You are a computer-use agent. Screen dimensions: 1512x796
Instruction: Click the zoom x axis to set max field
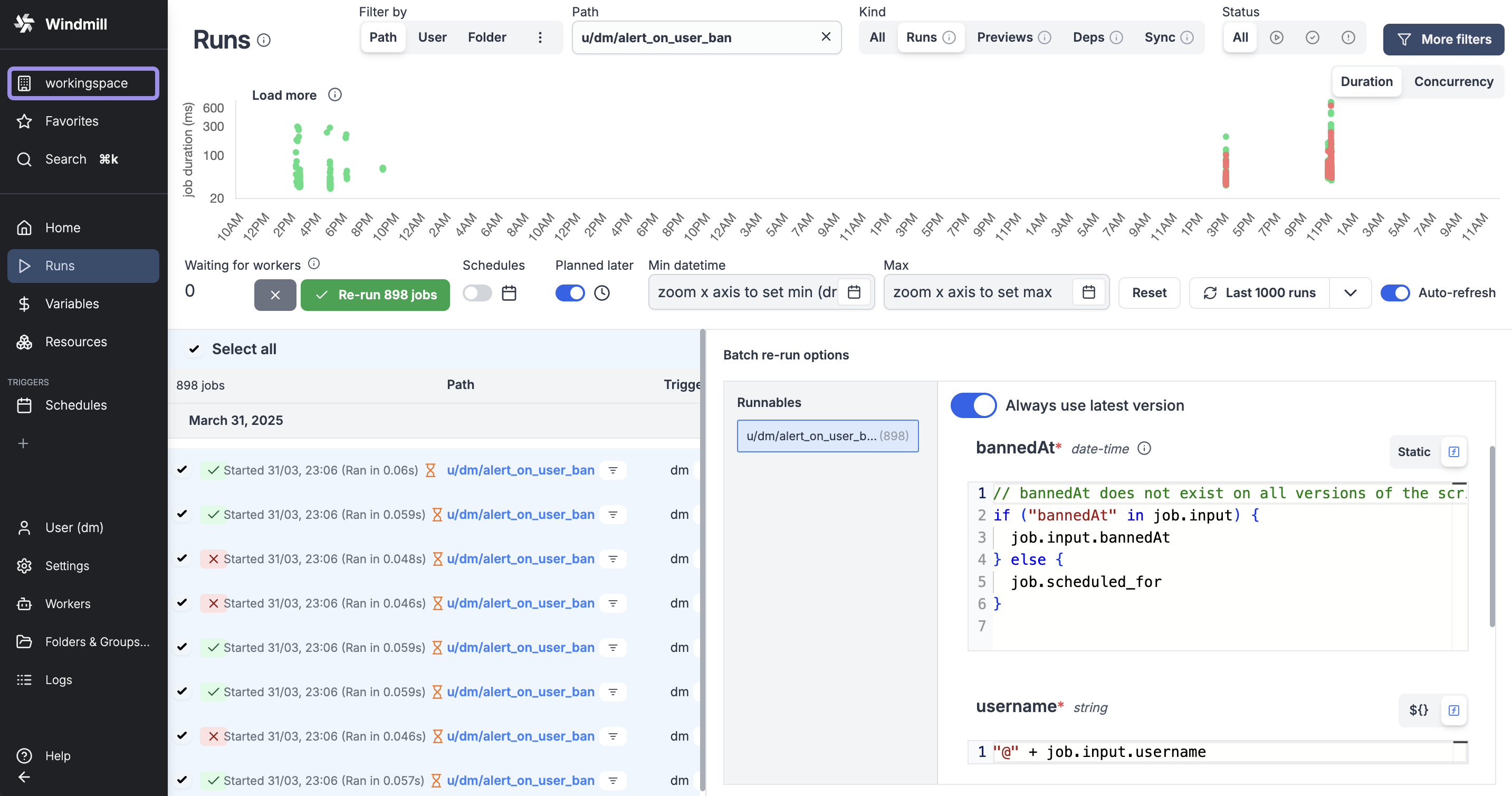coord(974,292)
